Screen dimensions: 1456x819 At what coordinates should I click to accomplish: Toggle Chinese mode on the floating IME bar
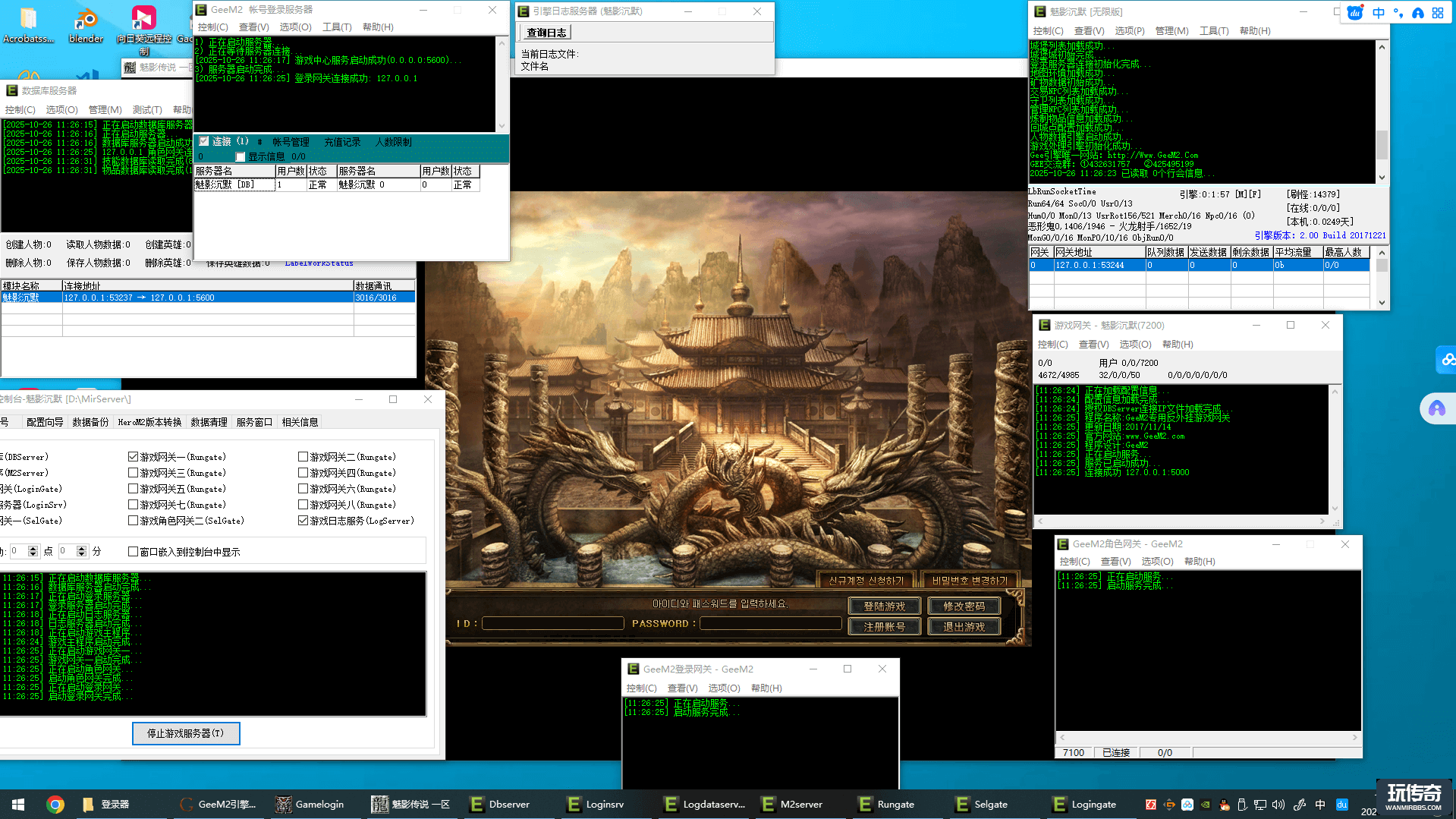(x=1379, y=13)
